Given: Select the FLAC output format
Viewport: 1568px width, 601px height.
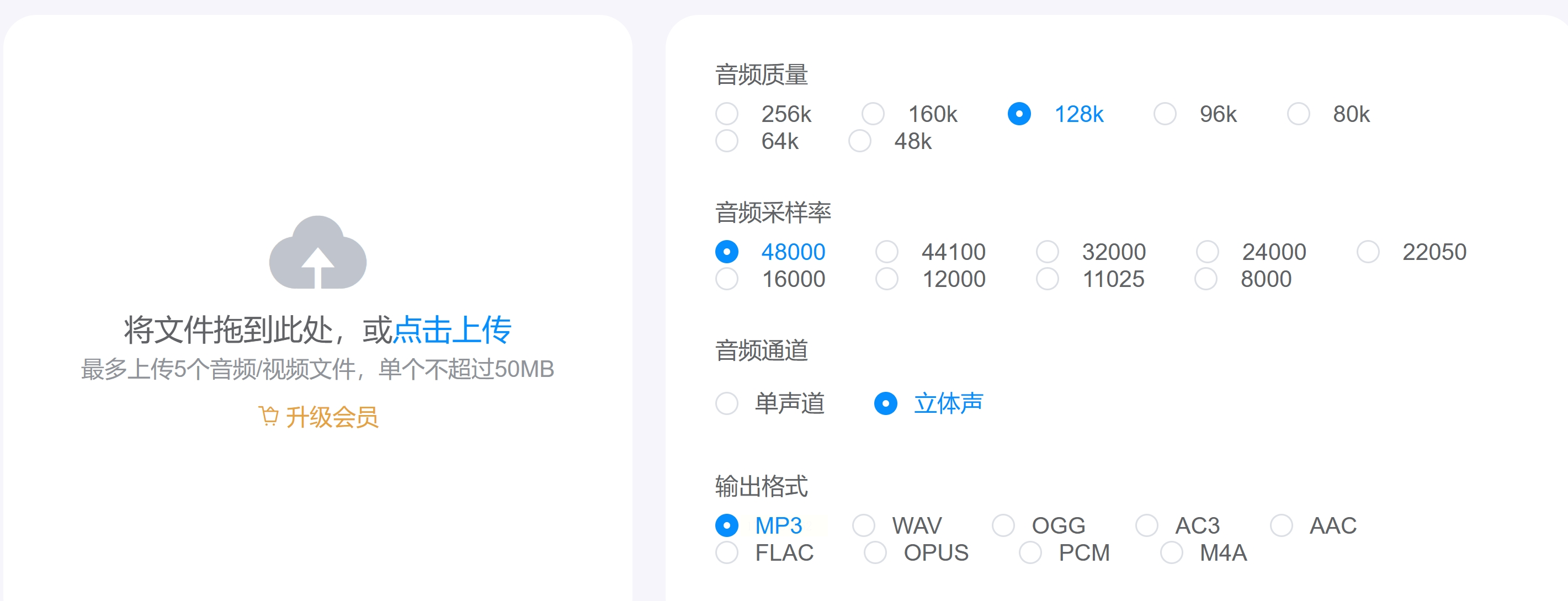Looking at the screenshot, I should point(727,552).
